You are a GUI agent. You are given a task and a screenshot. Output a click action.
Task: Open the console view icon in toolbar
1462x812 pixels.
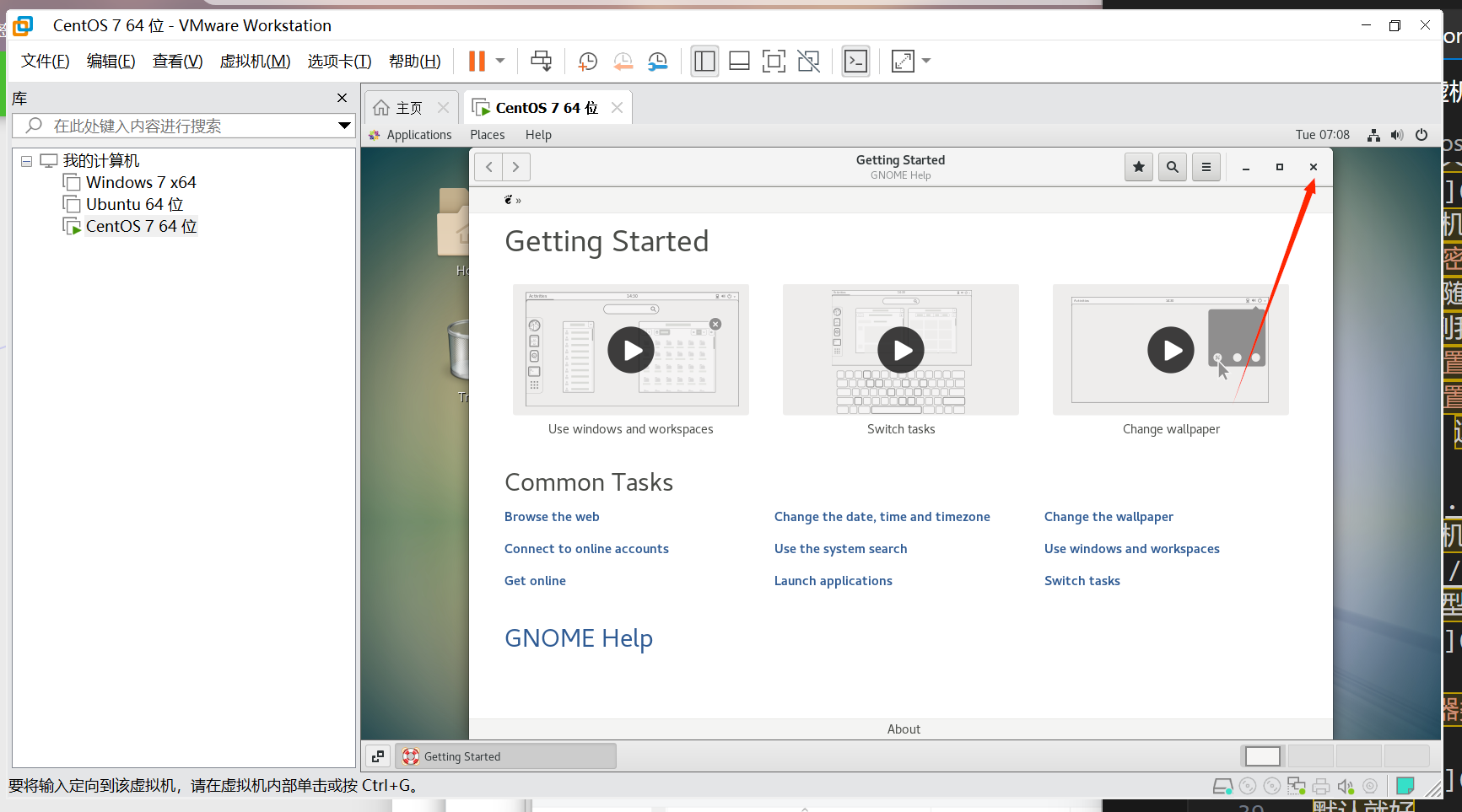click(855, 61)
